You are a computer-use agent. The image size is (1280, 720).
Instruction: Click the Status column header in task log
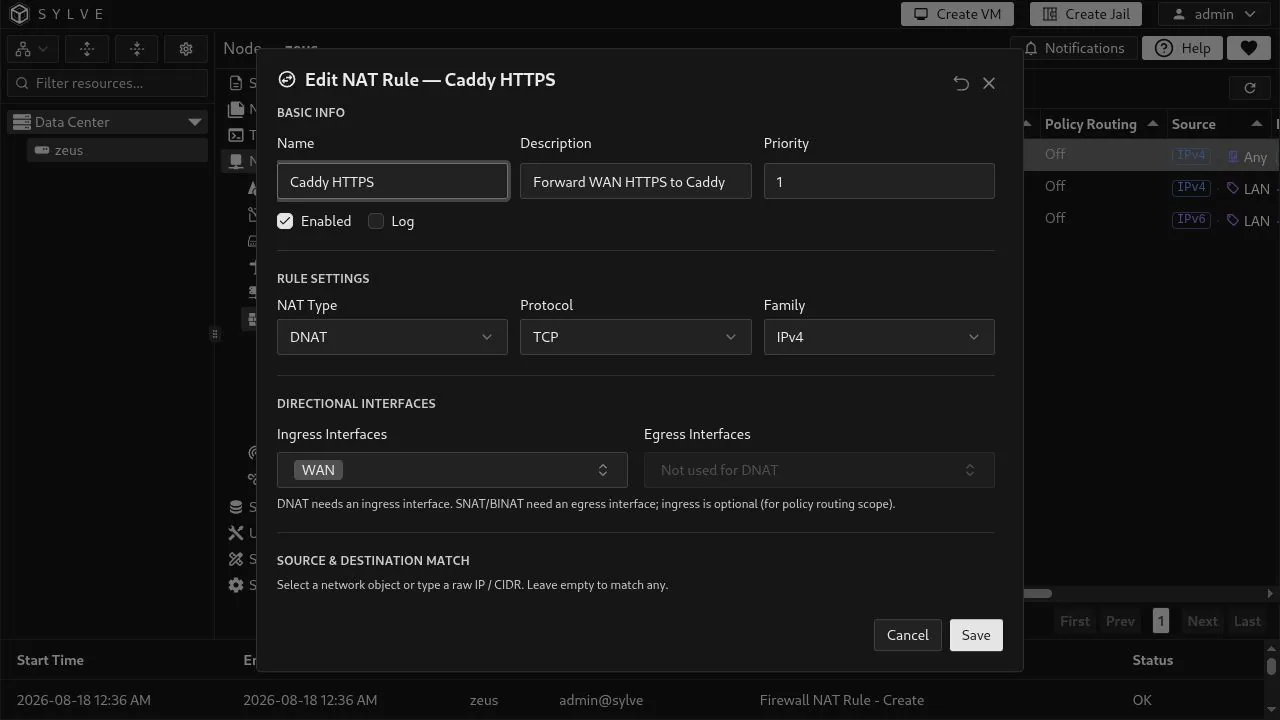[x=1152, y=660]
